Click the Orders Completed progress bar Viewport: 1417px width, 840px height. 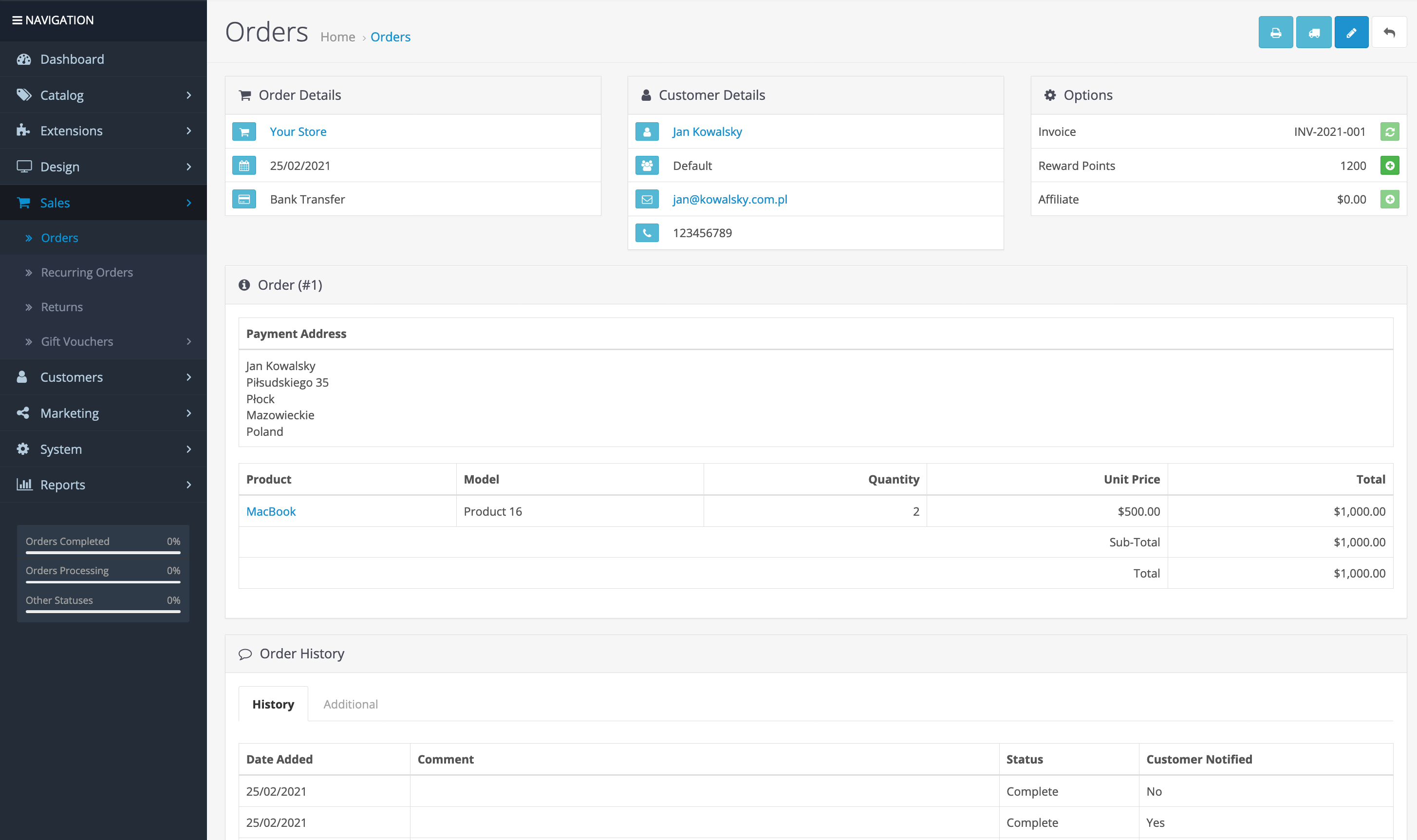pos(103,553)
